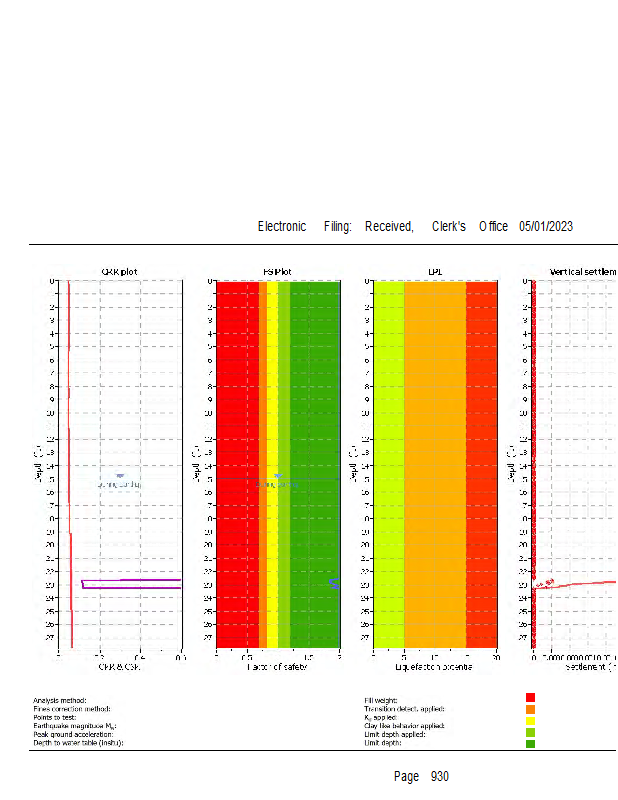
Task: Click the 'Analysis method:' label
Action: (x=60, y=700)
